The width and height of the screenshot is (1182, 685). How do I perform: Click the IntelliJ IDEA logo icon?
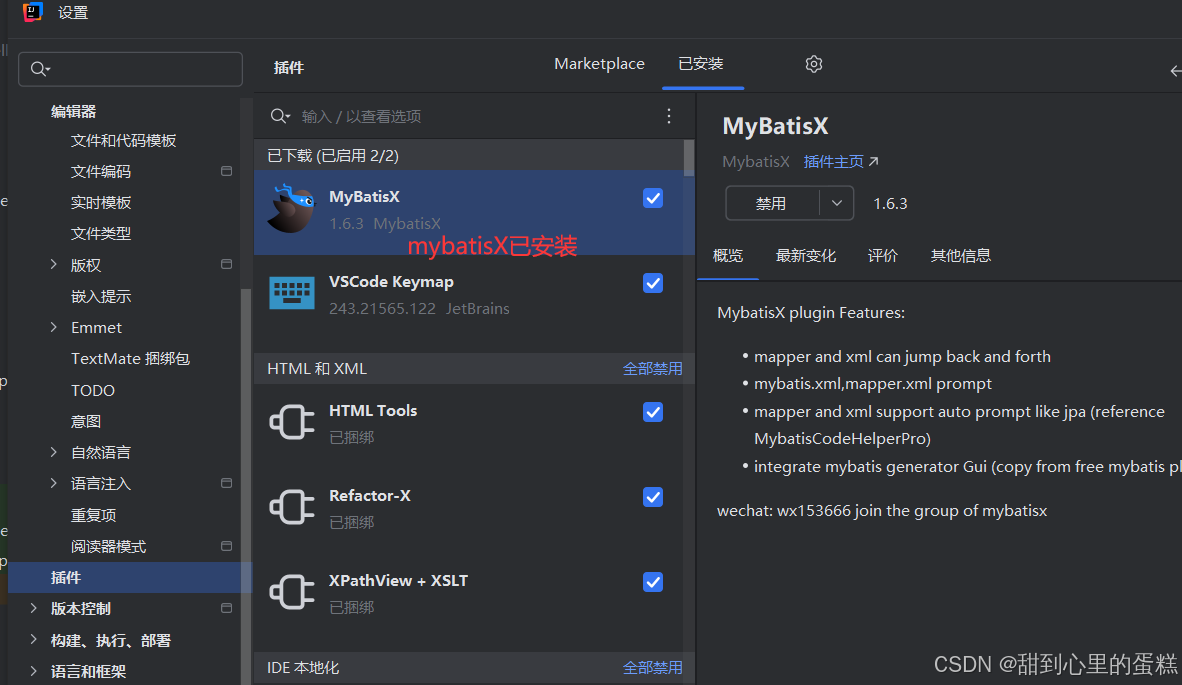coord(32,12)
